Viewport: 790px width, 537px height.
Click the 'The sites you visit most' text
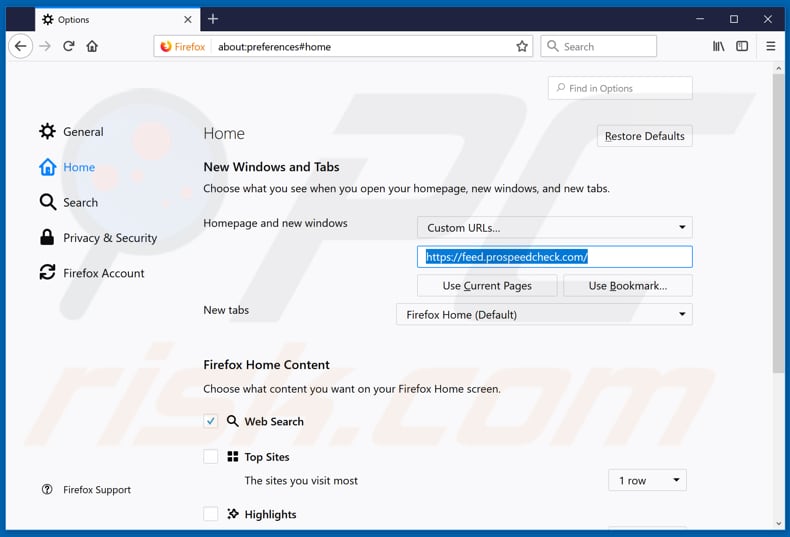coord(301,481)
